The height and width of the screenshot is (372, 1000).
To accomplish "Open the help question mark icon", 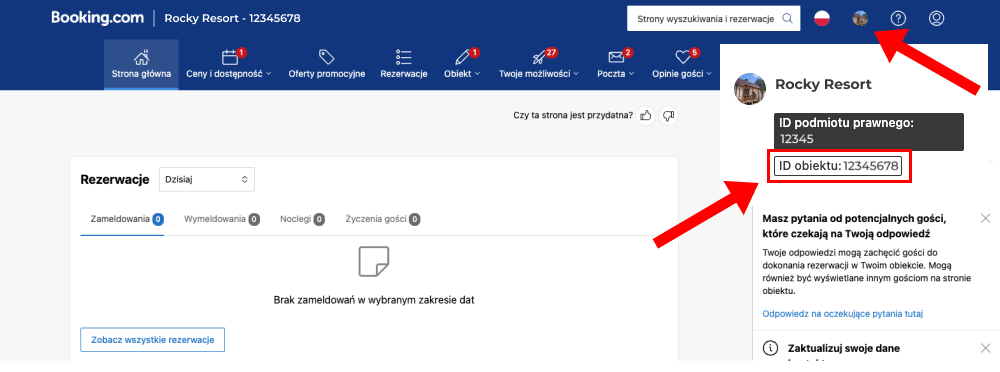I will point(898,19).
